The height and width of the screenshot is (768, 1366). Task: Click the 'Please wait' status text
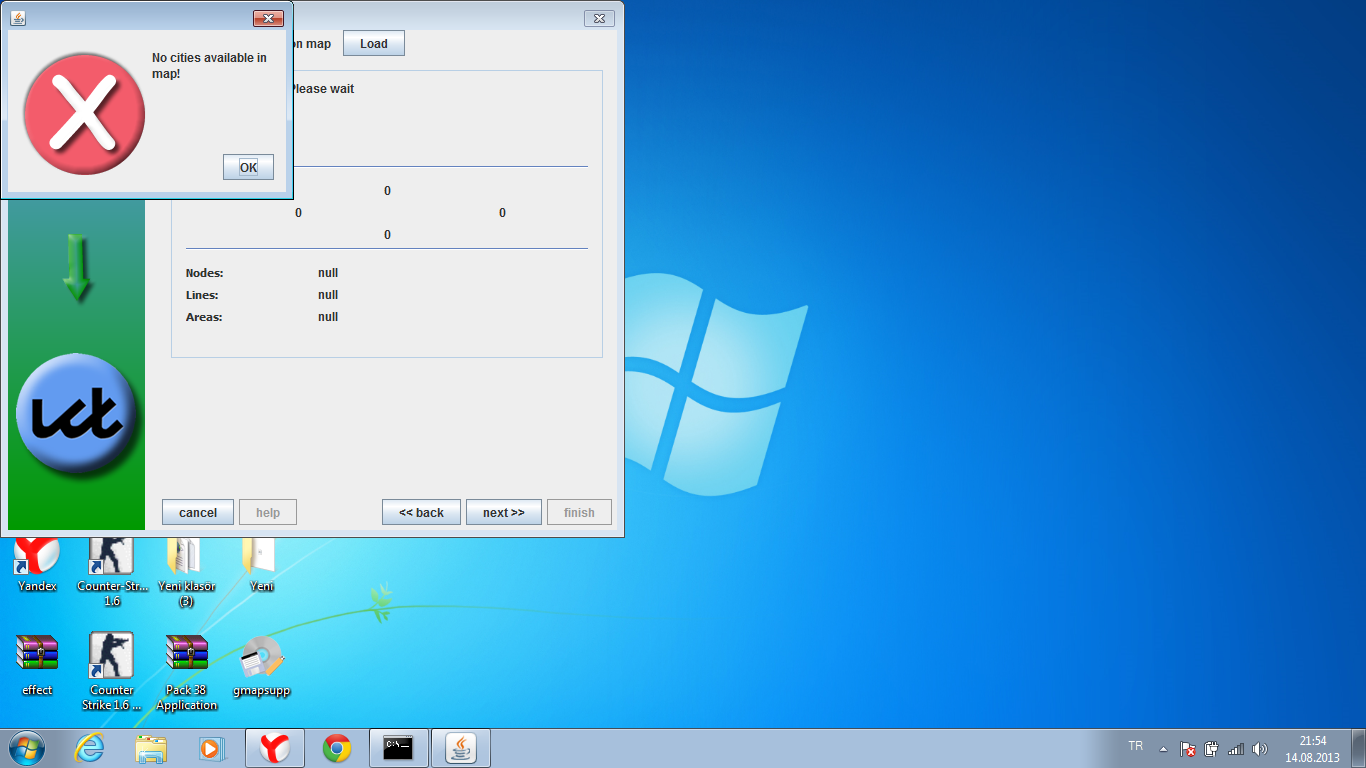pos(323,89)
